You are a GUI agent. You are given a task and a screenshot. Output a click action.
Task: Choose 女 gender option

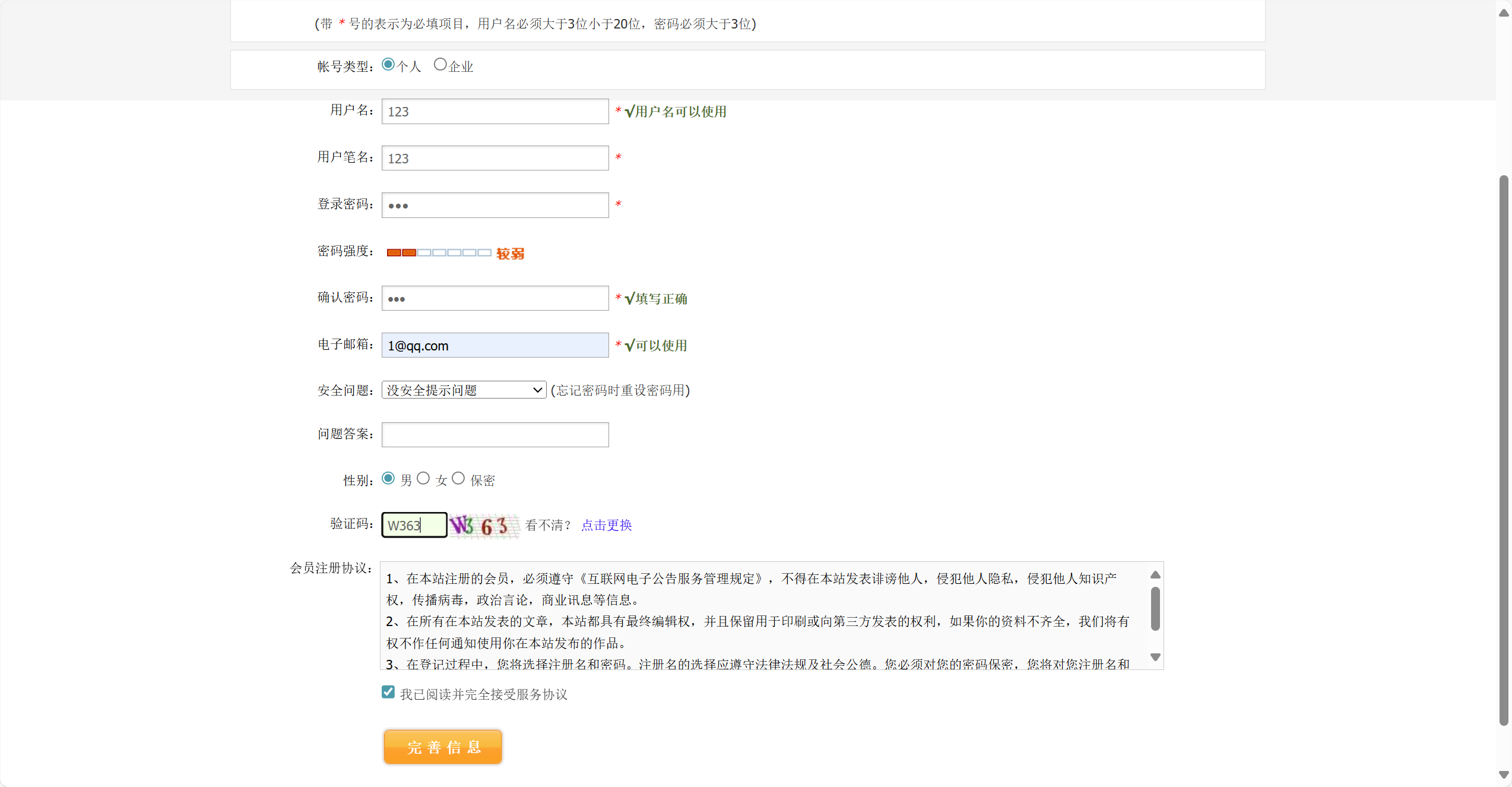pos(423,479)
